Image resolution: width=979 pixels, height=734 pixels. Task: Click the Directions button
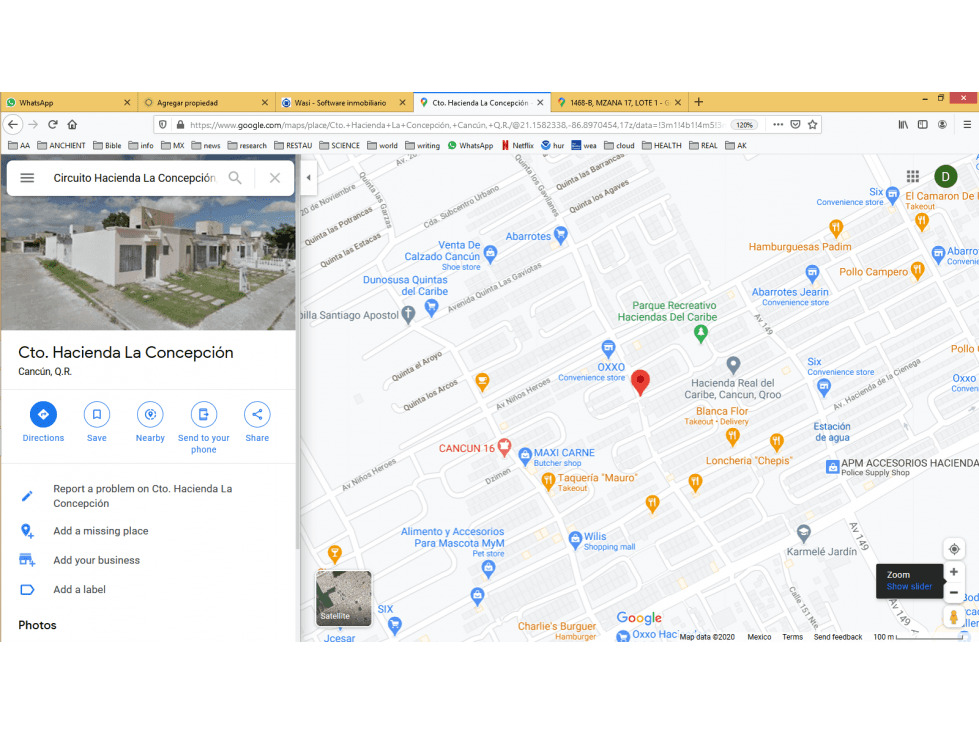(x=43, y=414)
